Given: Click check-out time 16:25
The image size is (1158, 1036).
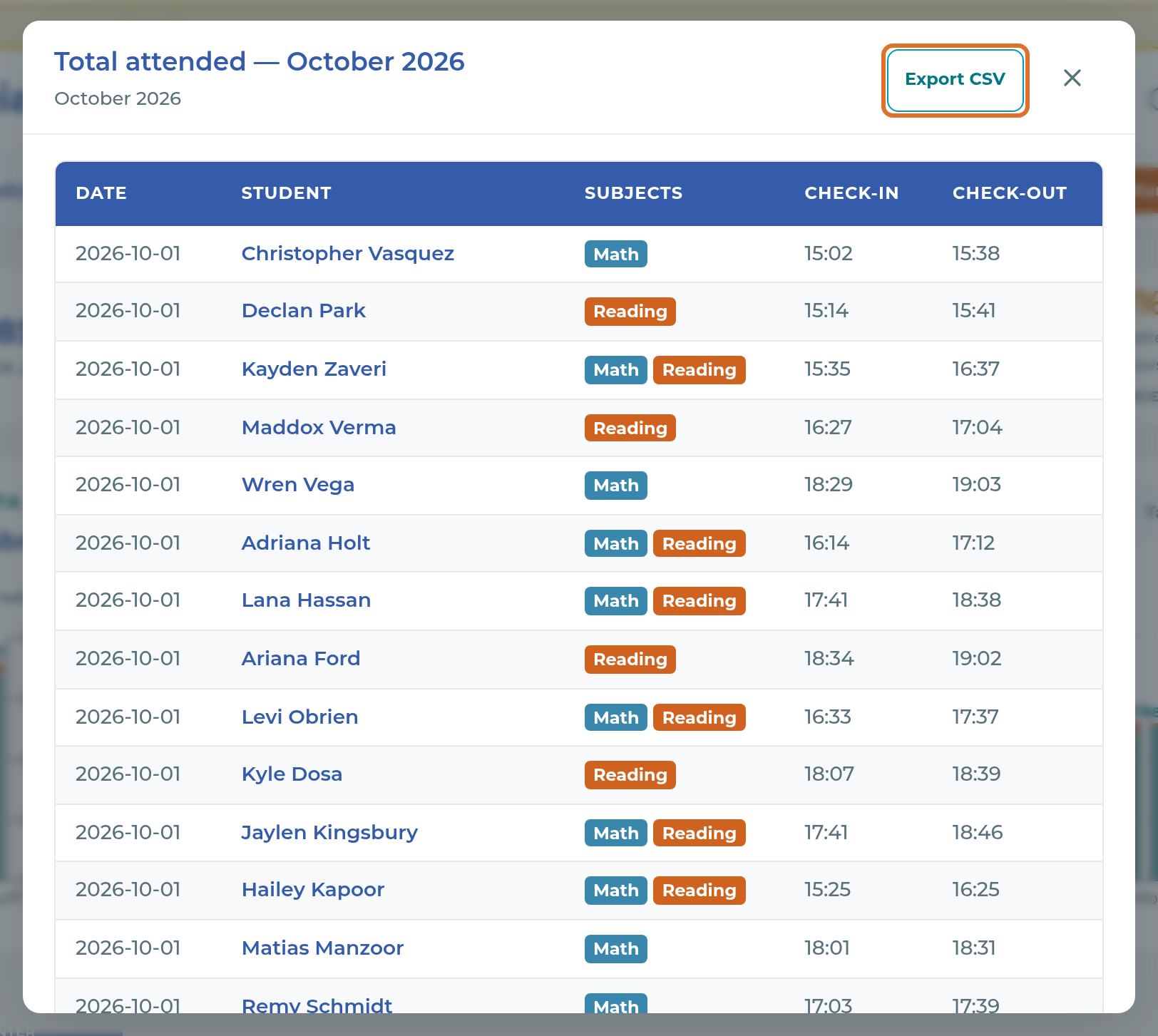Looking at the screenshot, I should [976, 890].
